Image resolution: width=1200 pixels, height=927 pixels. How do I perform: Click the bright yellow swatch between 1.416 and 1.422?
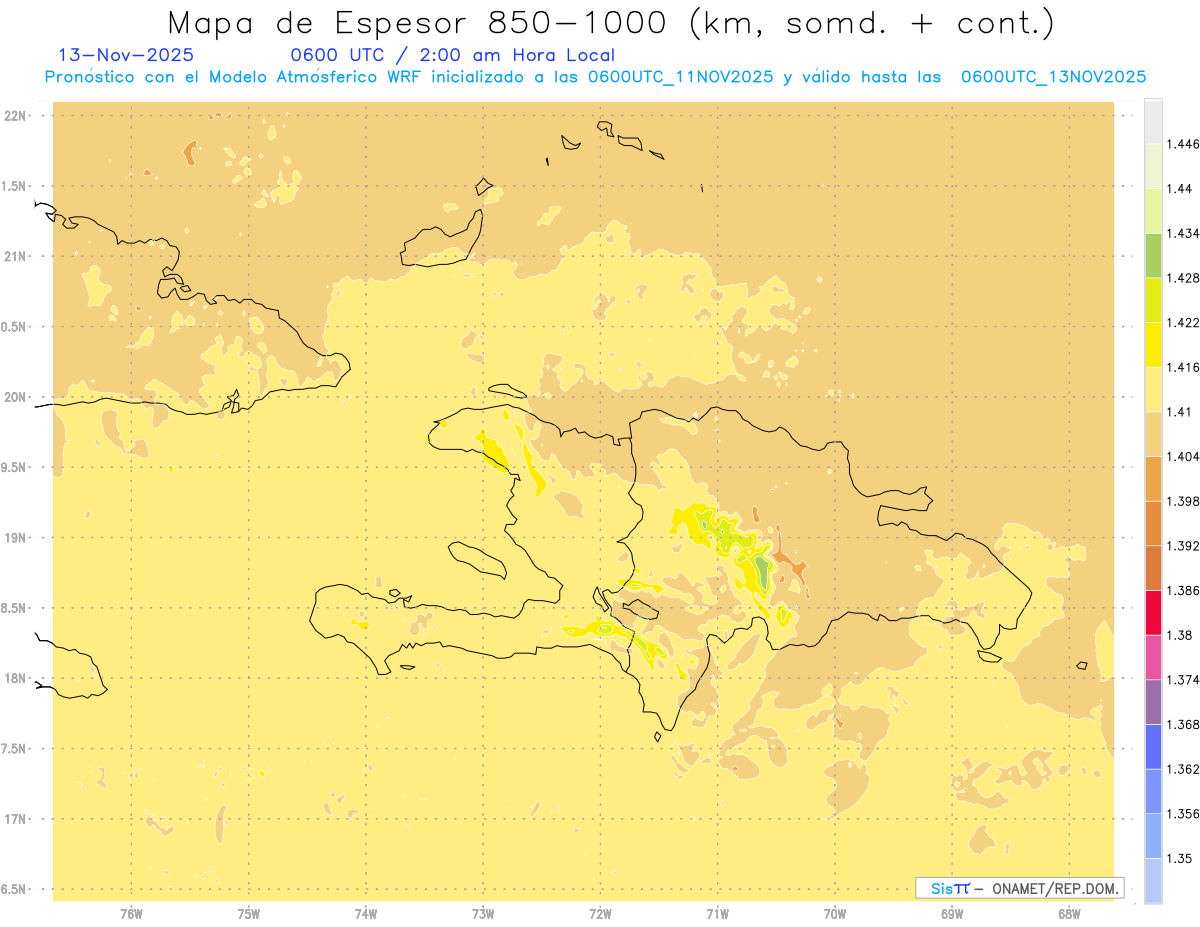tap(1153, 344)
